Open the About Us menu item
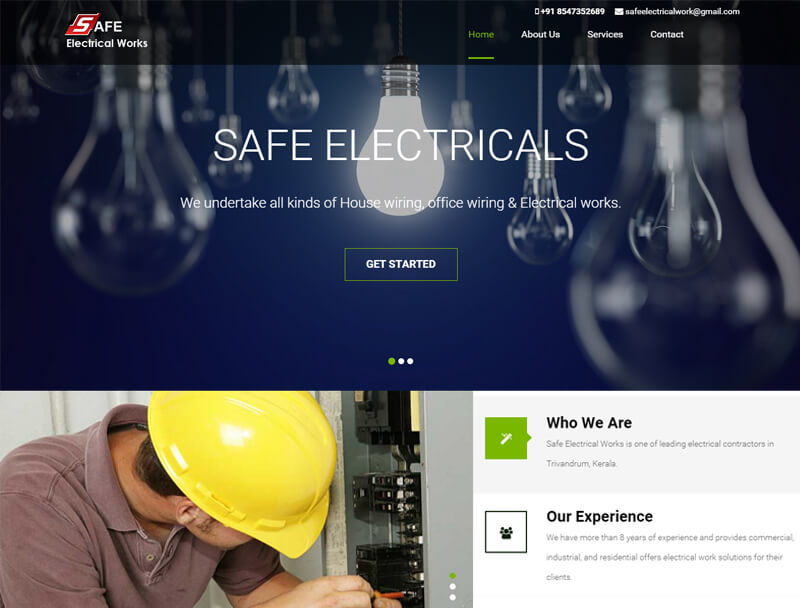 click(540, 34)
